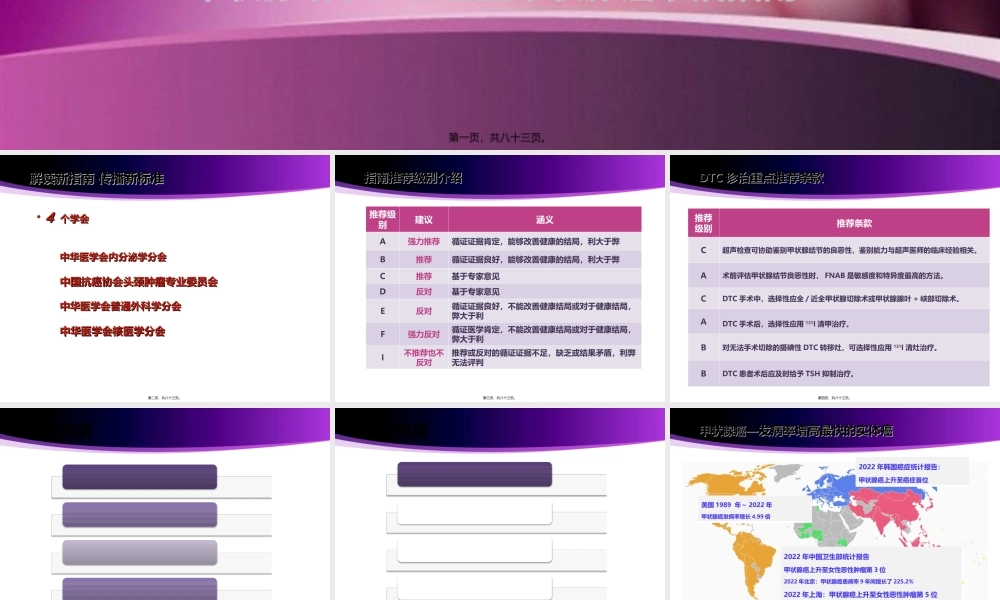Click '中国抗癌协会头颈肿瘤专业委员会' text line
The width and height of the screenshot is (1000, 600).
[138, 282]
